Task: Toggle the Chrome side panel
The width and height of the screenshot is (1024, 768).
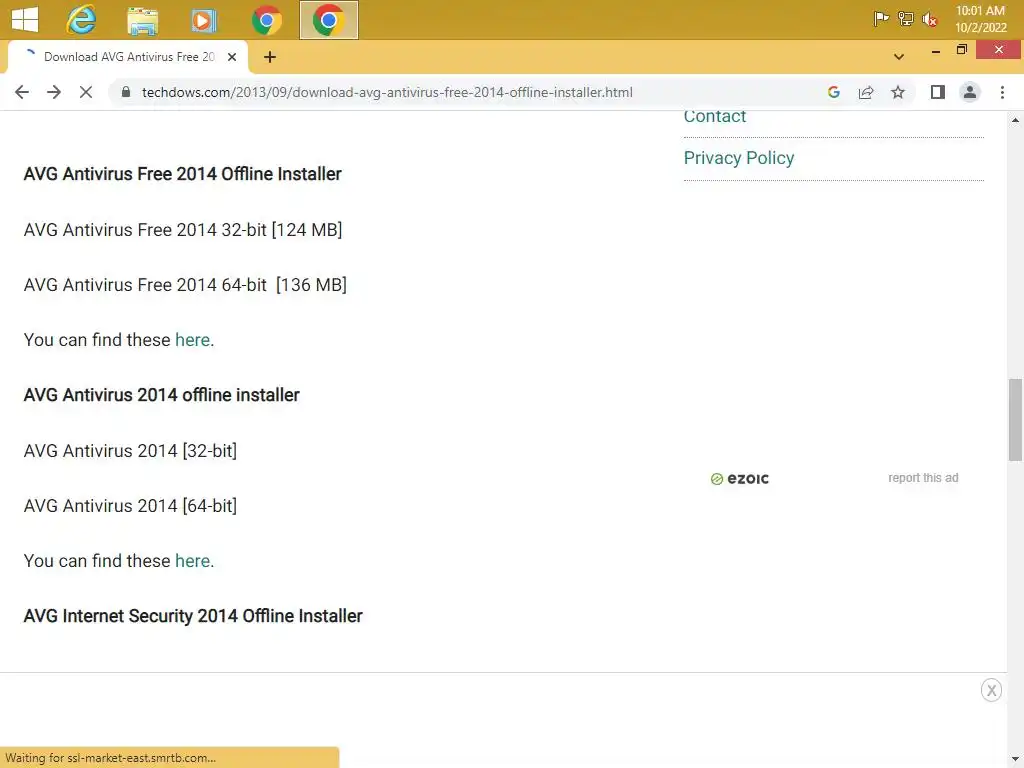Action: point(938,92)
